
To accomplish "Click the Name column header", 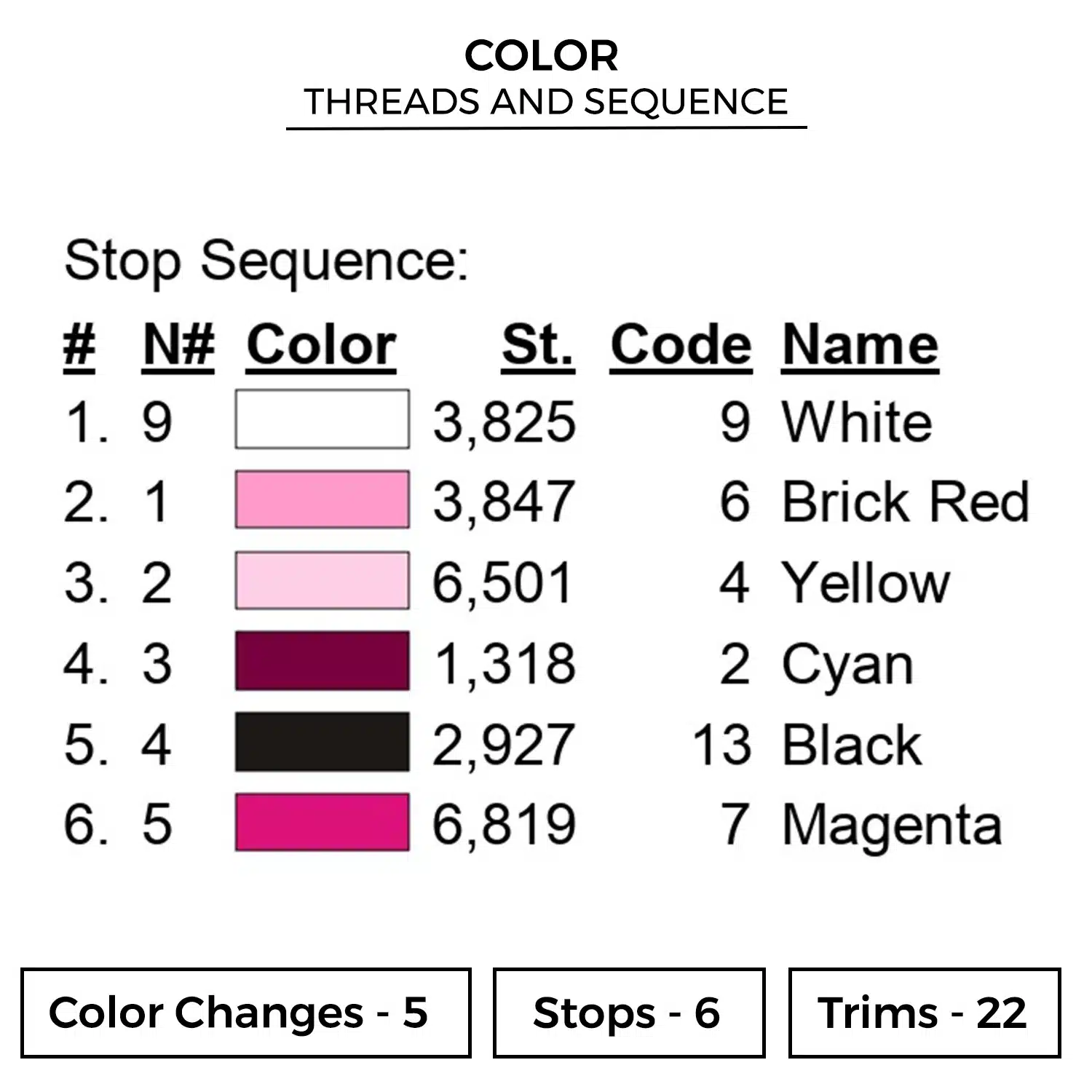I will 860,345.
